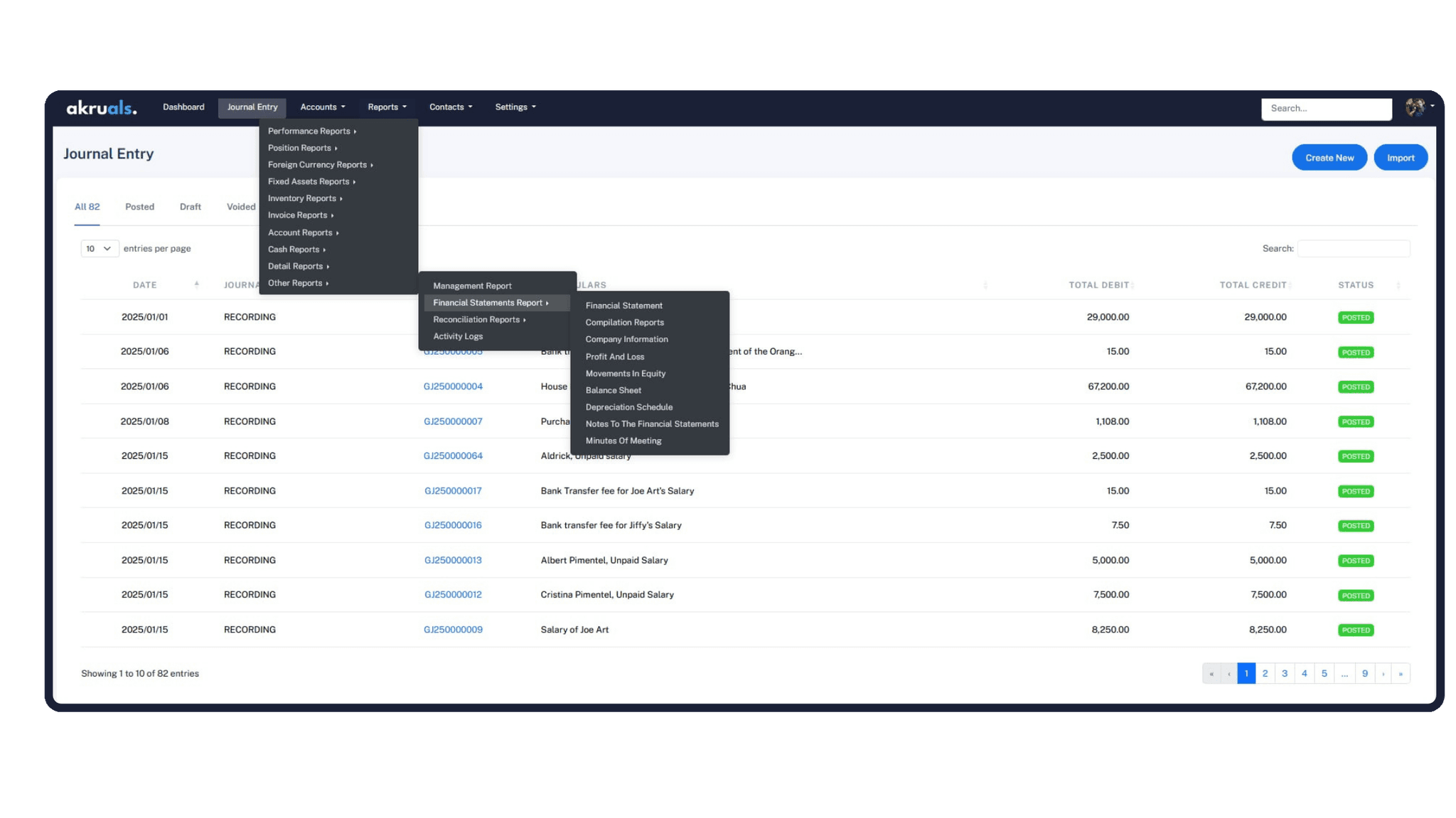Click the akruals logo
The image size is (1456, 818).
102,108
